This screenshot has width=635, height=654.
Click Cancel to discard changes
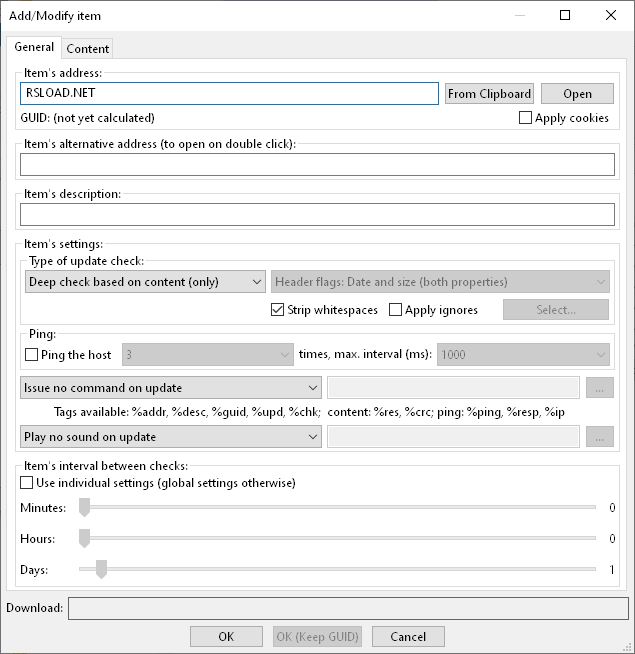pyautogui.click(x=408, y=636)
